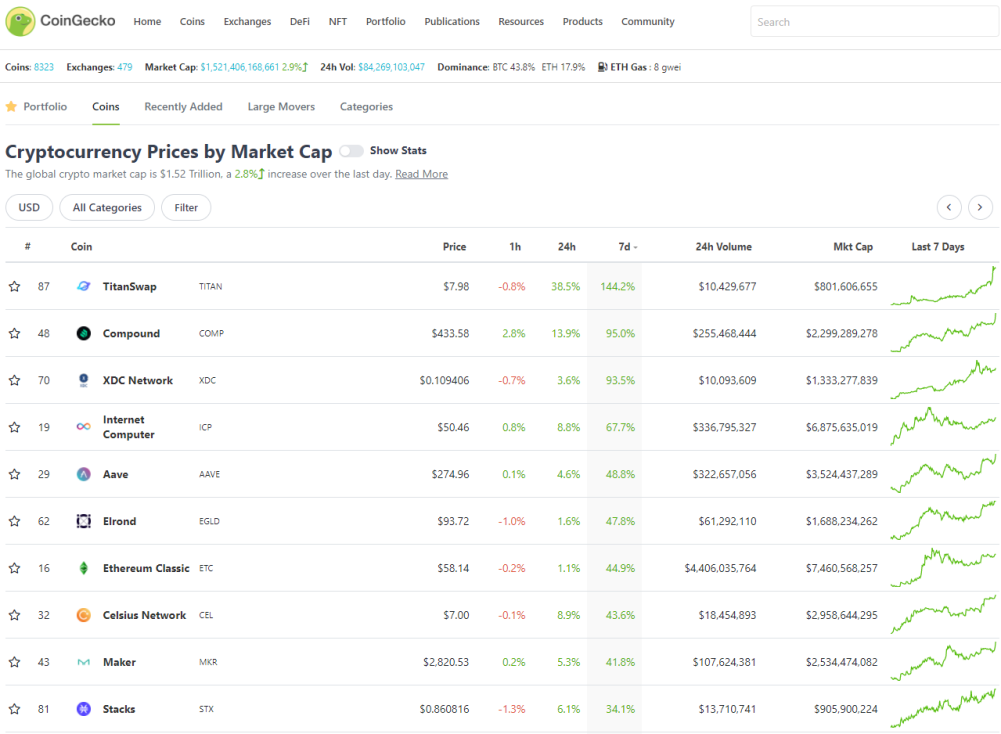The height and width of the screenshot is (734, 1001).
Task: Favorite TitanSwap with its star
Action: [14, 287]
